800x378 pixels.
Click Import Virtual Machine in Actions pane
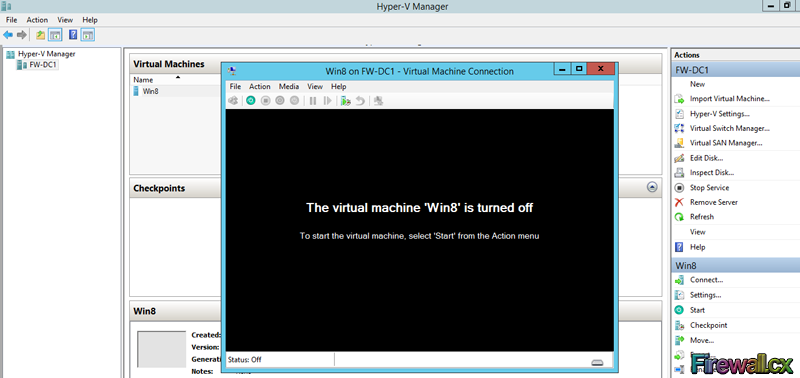click(730, 99)
